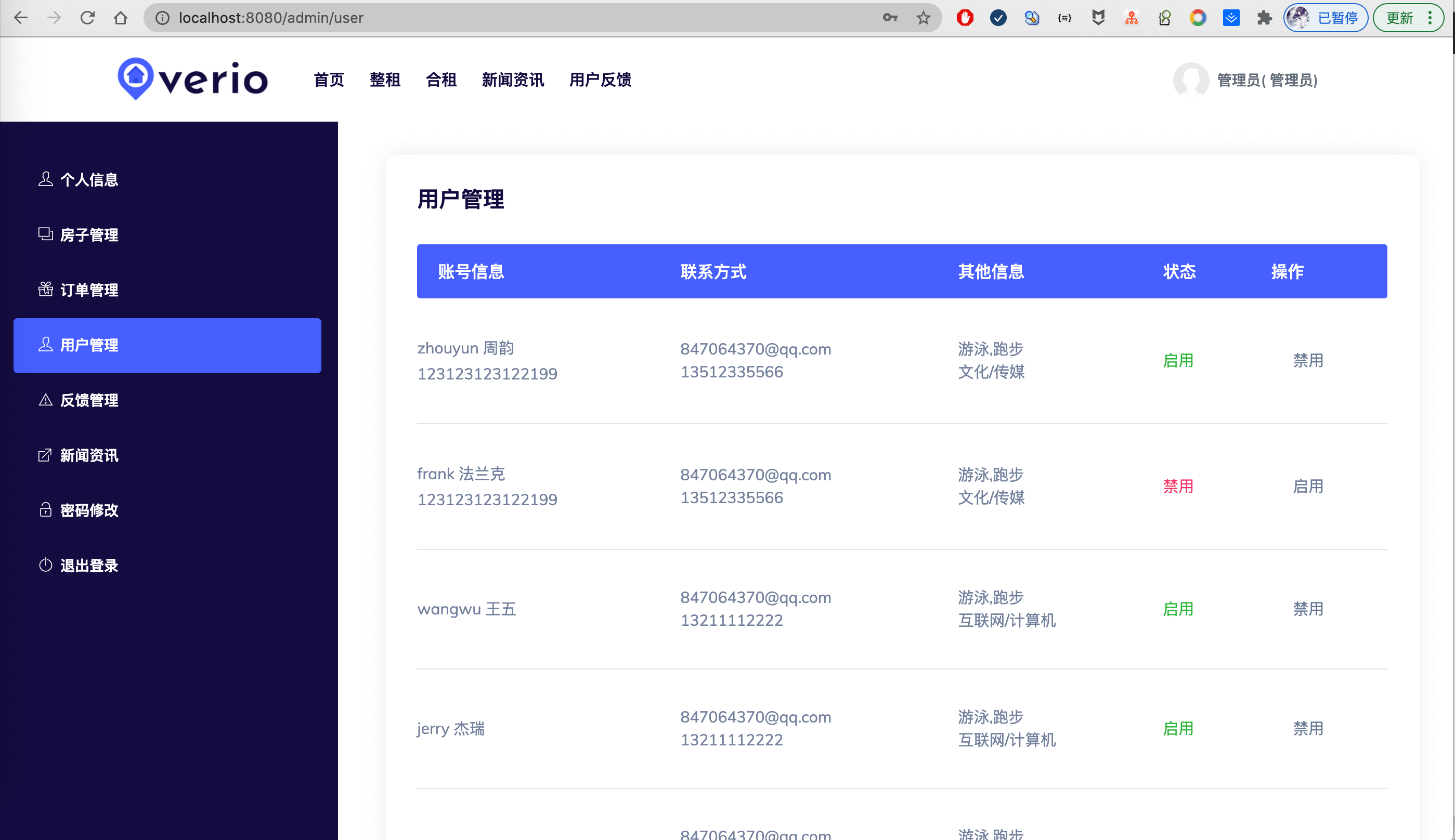The width and height of the screenshot is (1455, 840).
Task: Click the 首页 navigation link
Action: pos(329,80)
